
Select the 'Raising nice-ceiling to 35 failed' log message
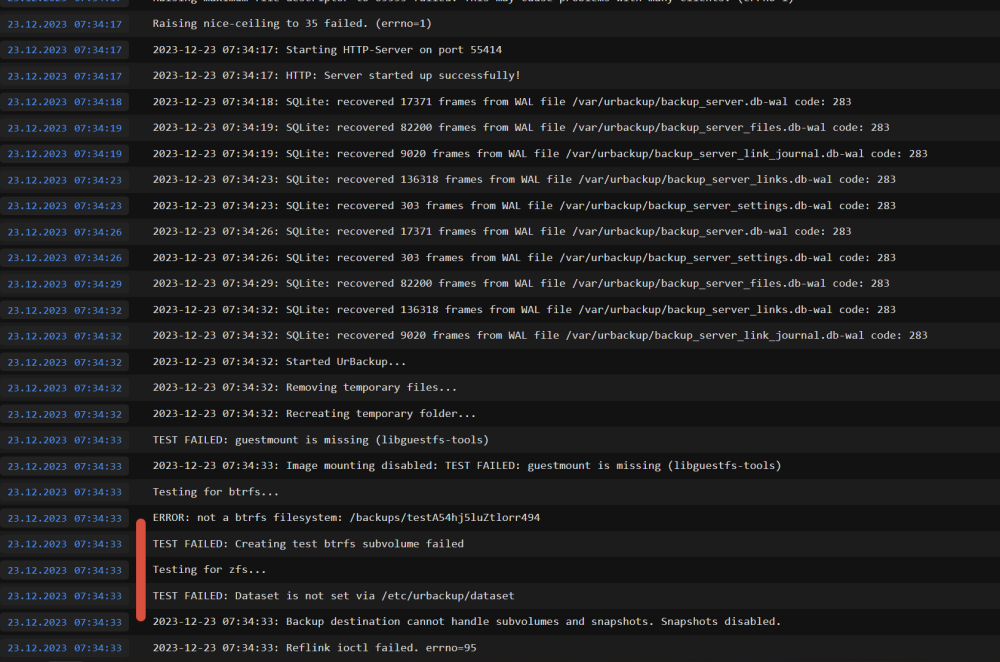(x=291, y=24)
